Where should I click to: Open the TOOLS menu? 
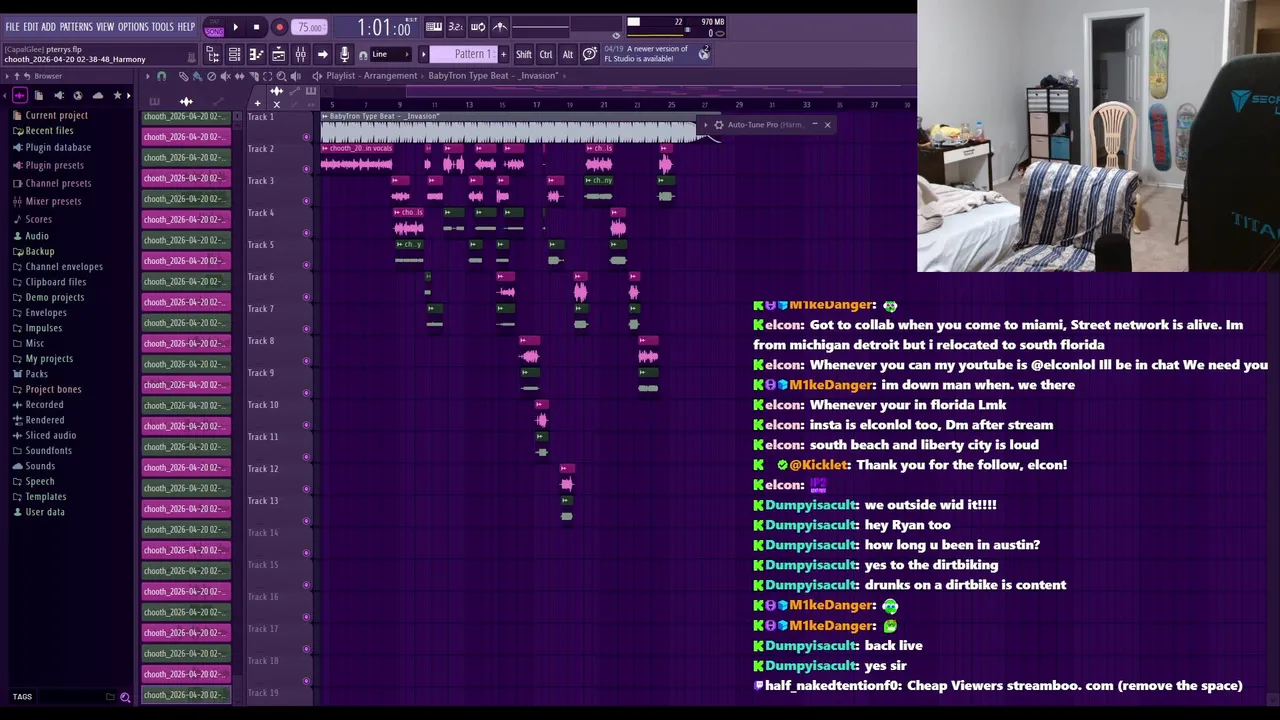coord(162,27)
